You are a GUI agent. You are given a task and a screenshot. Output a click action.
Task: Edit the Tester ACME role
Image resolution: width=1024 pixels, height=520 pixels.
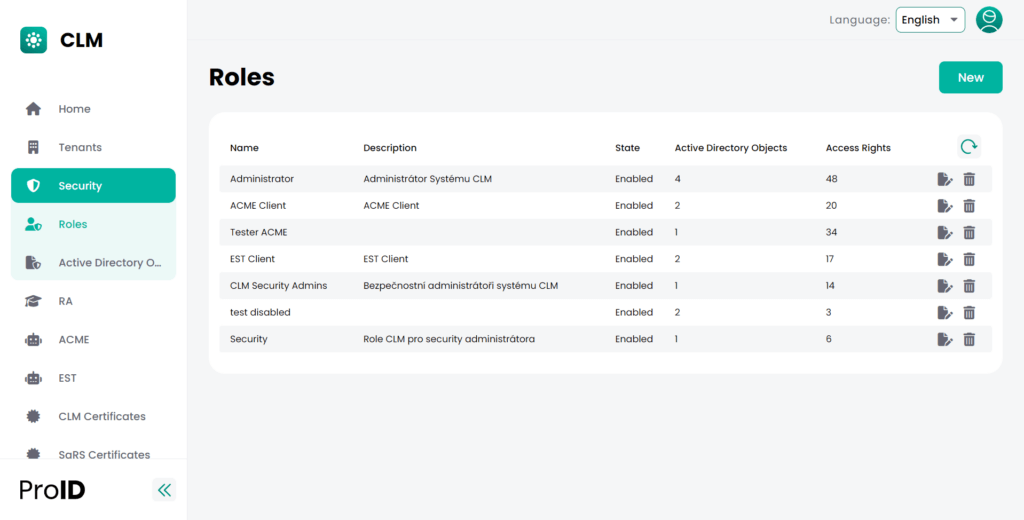tap(945, 233)
